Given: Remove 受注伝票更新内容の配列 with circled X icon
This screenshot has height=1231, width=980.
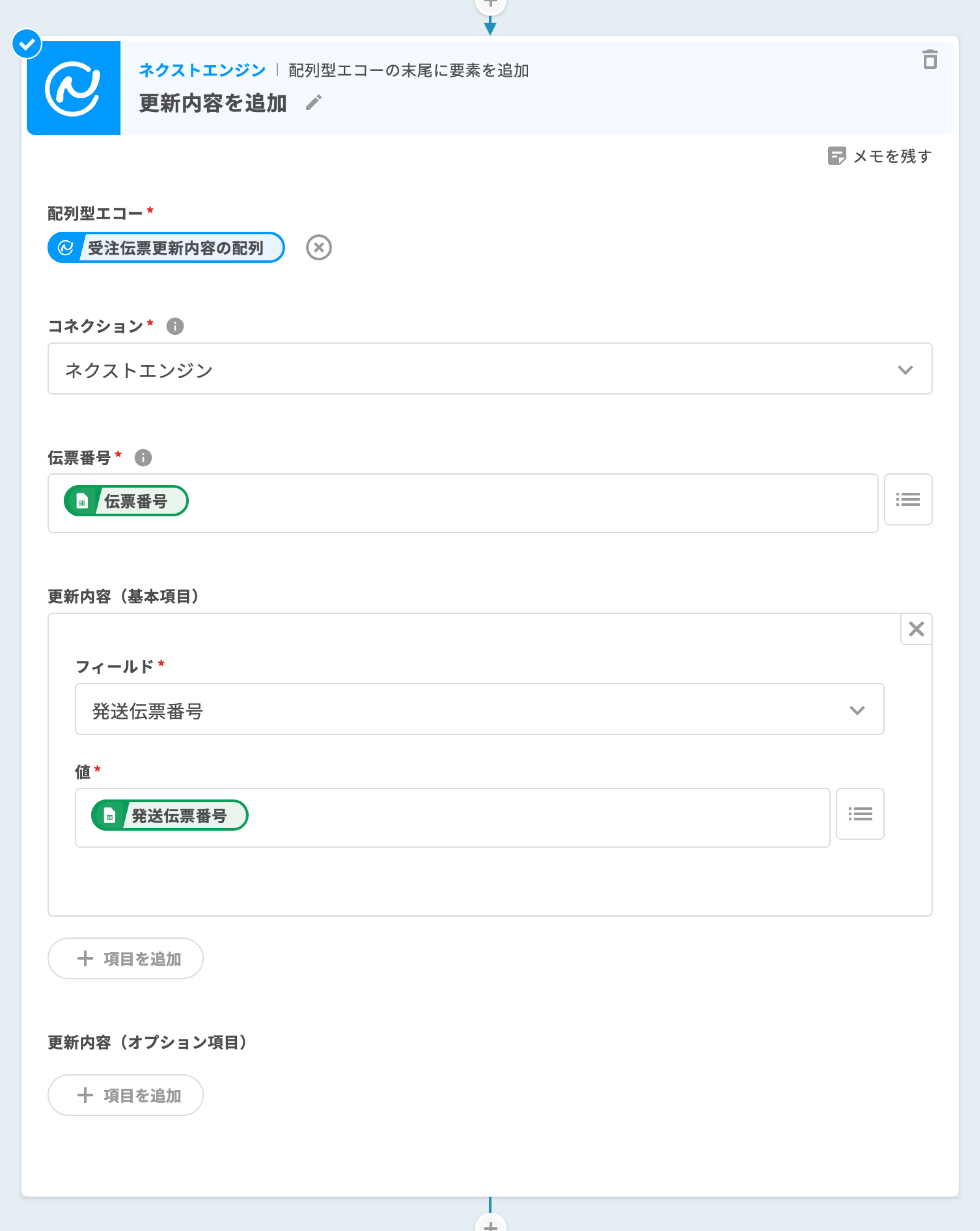Looking at the screenshot, I should click(318, 248).
